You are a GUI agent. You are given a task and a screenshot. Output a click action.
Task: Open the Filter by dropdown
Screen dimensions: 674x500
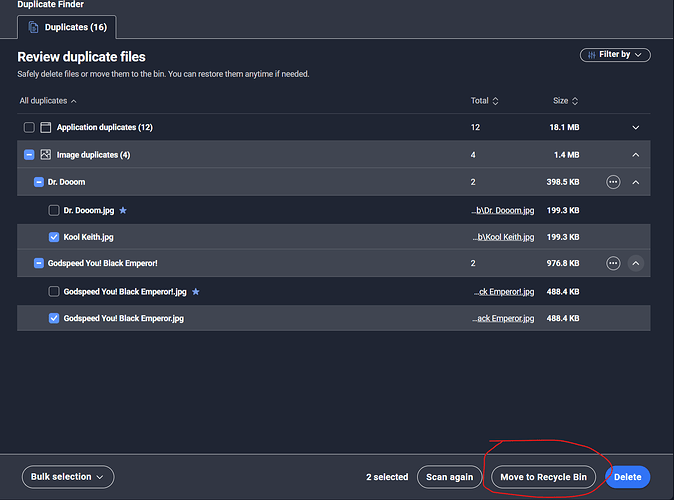pos(615,55)
